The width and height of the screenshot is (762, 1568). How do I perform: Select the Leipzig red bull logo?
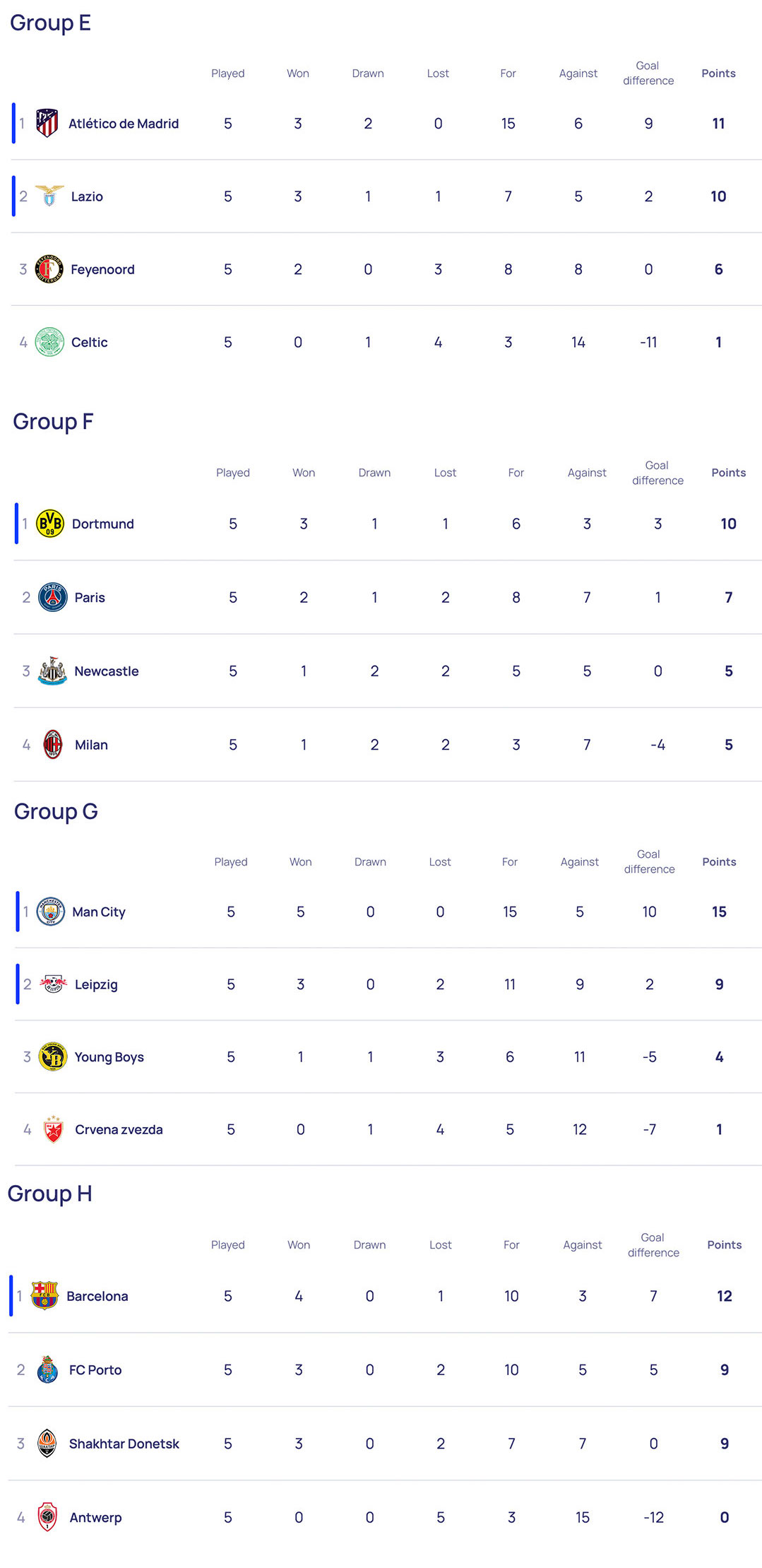pos(53,984)
